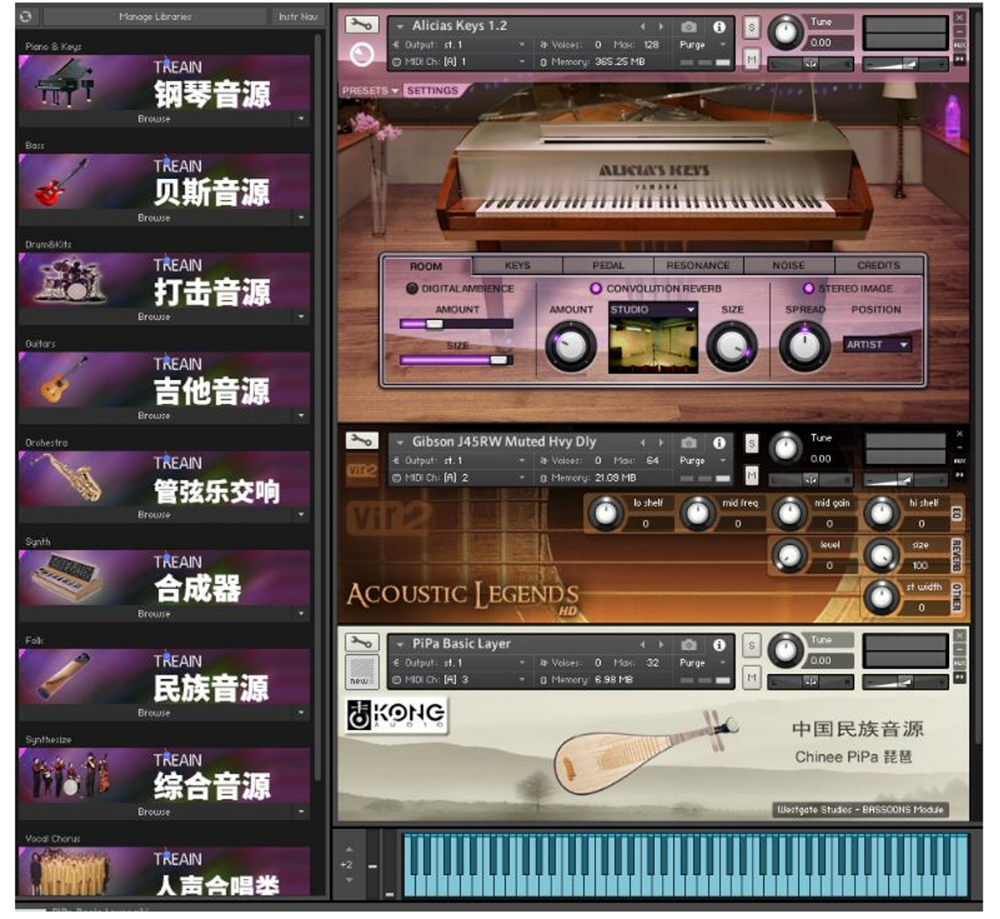The width and height of the screenshot is (1000, 919).
Task: Enable the Digital Ambience toggle
Action: click(x=412, y=288)
